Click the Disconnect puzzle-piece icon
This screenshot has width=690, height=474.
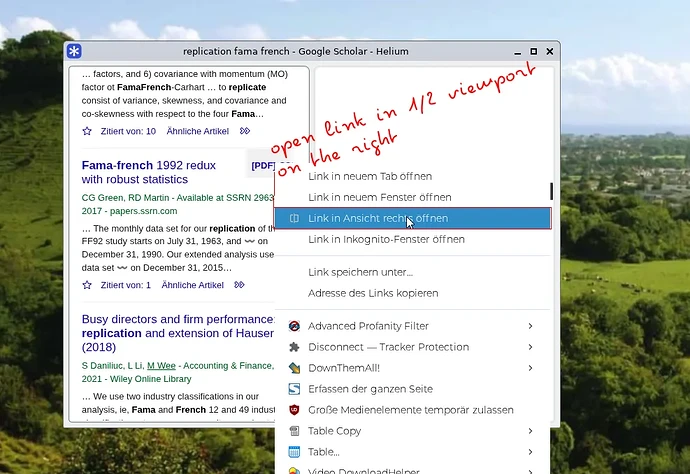[x=294, y=347]
